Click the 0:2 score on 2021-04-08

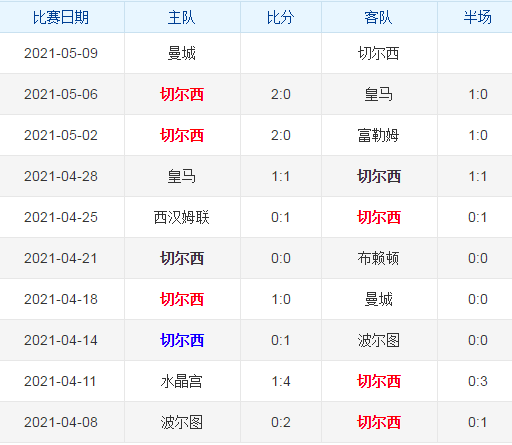tap(281, 422)
